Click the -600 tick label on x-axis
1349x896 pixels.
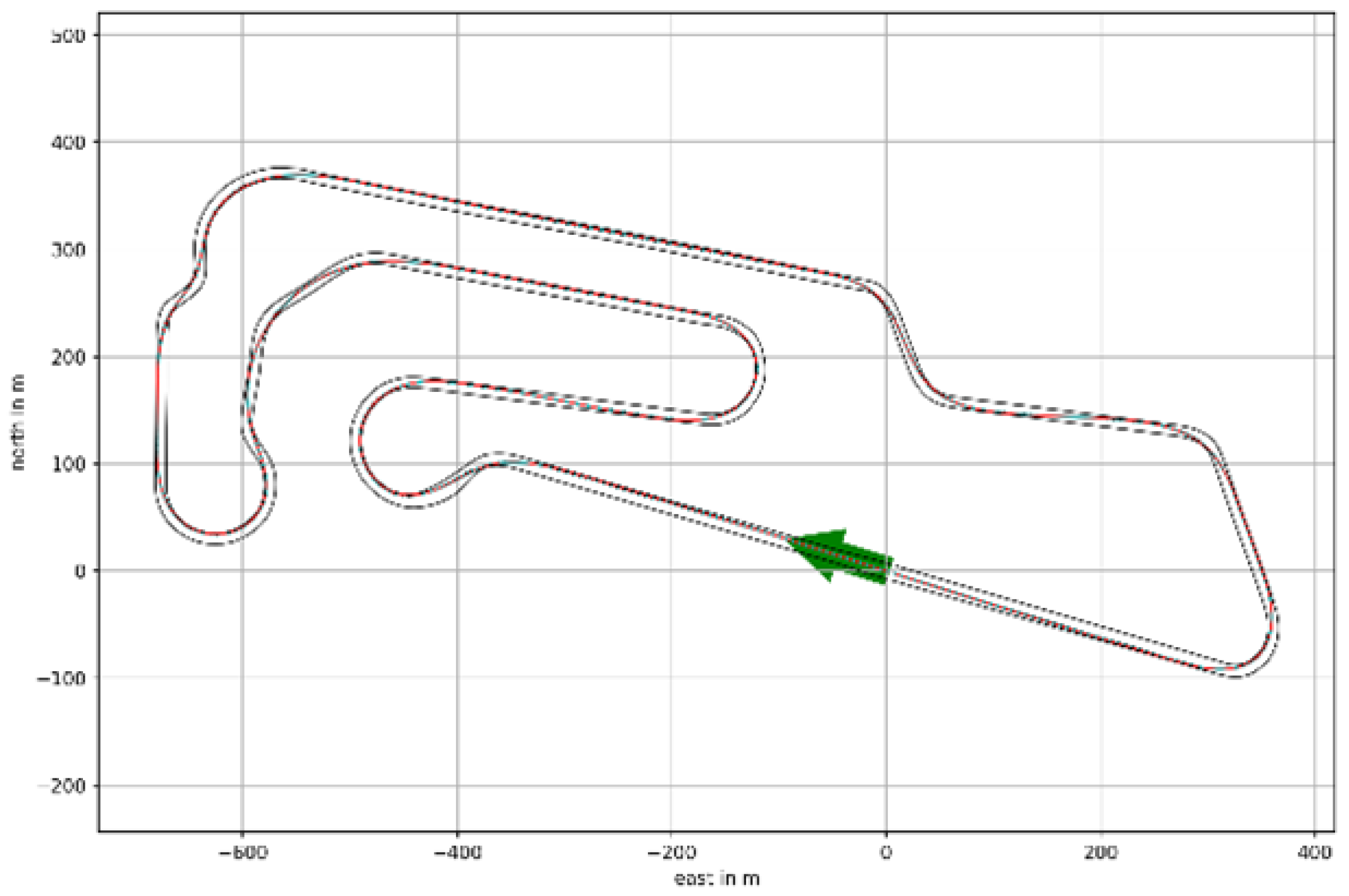coord(243,852)
